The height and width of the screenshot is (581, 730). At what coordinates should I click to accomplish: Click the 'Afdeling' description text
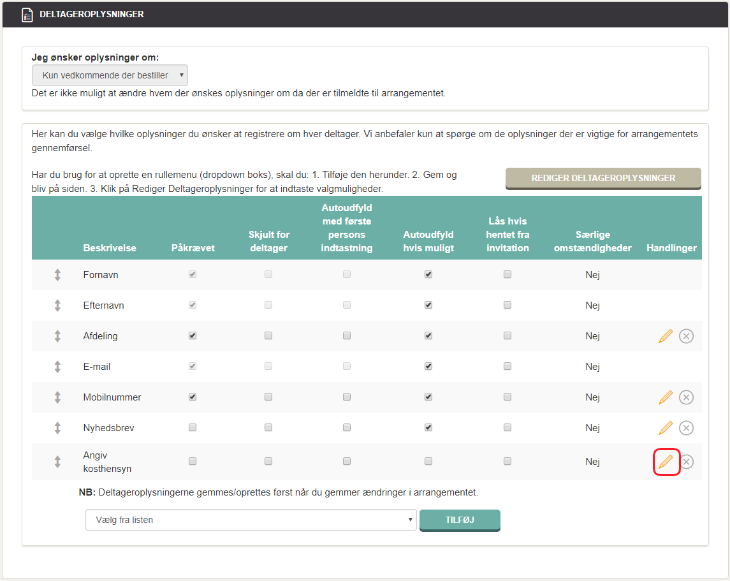tap(101, 336)
